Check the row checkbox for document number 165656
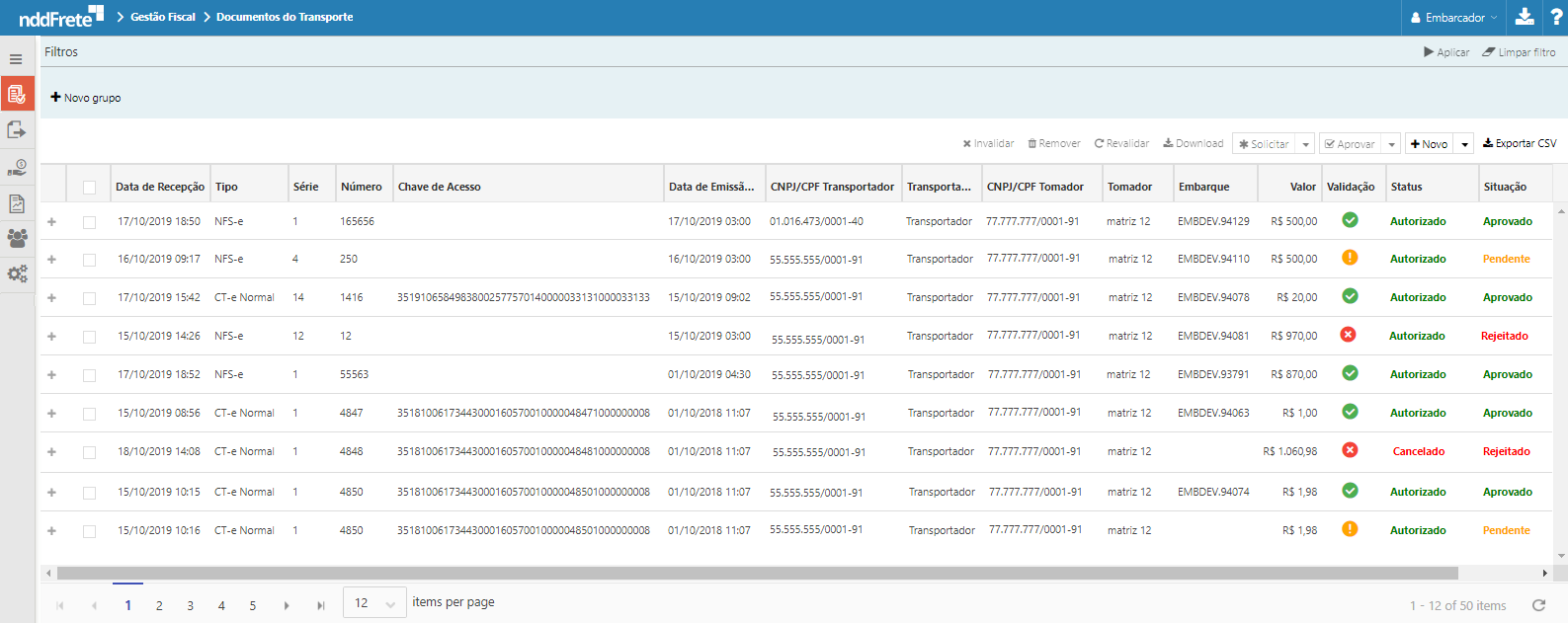 click(x=90, y=222)
